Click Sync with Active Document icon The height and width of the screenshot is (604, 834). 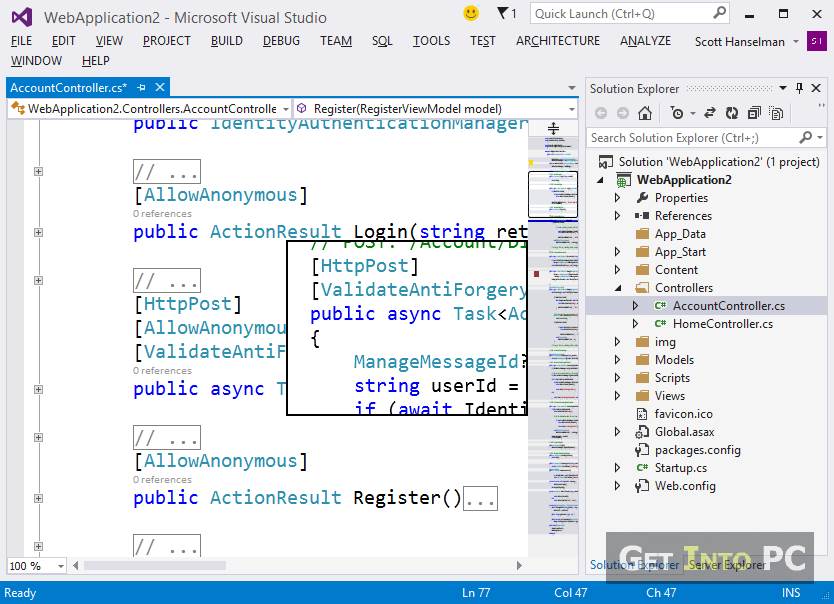(x=710, y=113)
